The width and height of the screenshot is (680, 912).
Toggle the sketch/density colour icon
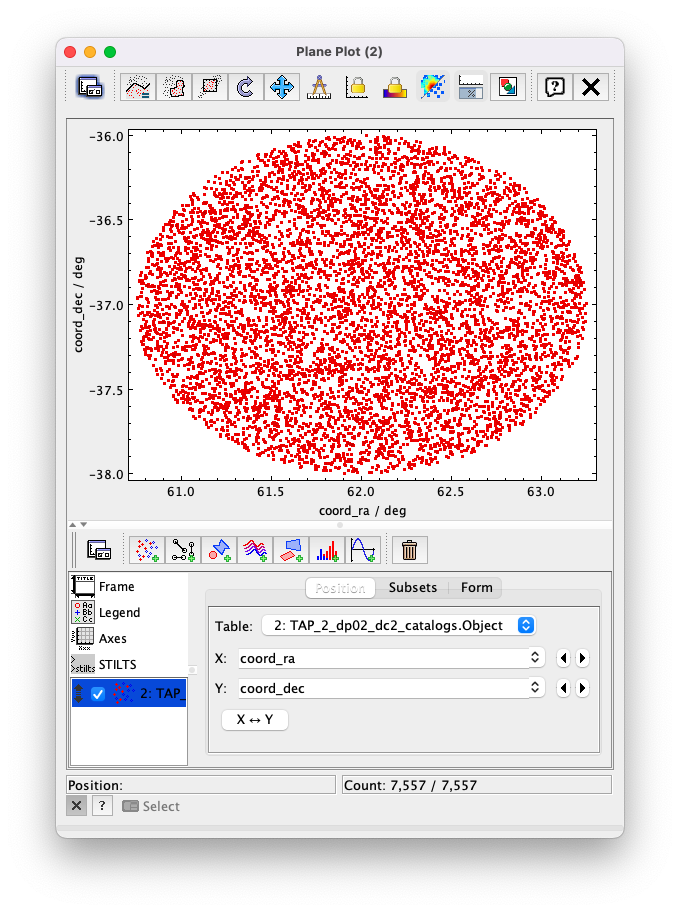(x=433, y=87)
